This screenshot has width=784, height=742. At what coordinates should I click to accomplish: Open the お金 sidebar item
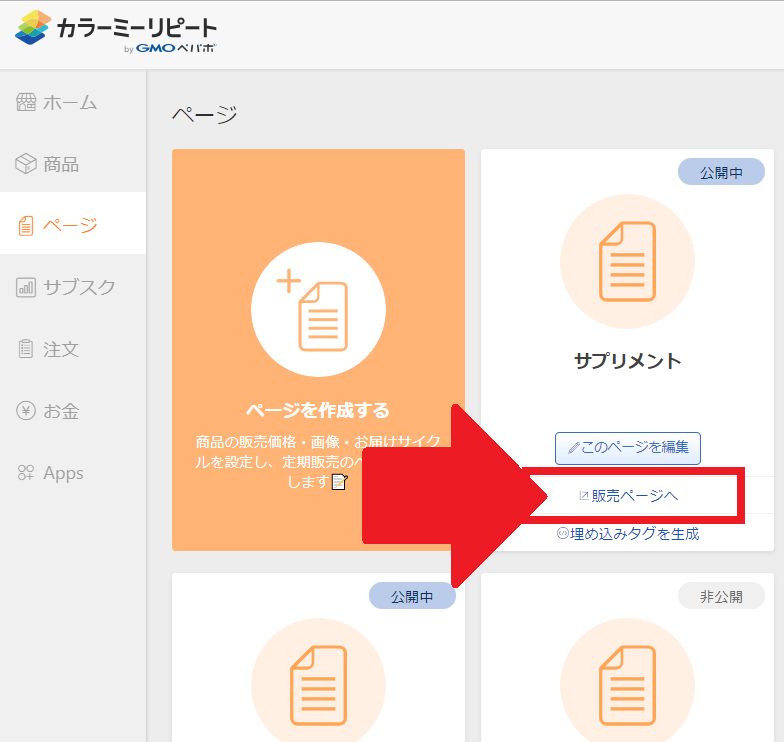point(73,411)
